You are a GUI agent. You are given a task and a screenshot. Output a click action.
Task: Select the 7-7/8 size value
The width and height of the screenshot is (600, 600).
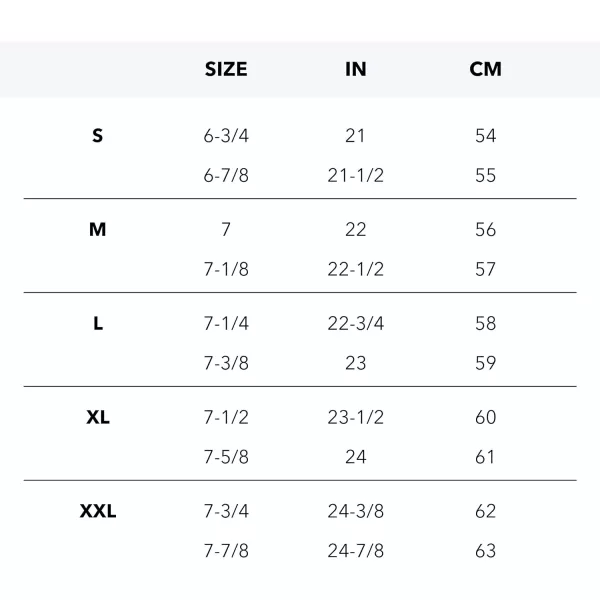click(226, 551)
